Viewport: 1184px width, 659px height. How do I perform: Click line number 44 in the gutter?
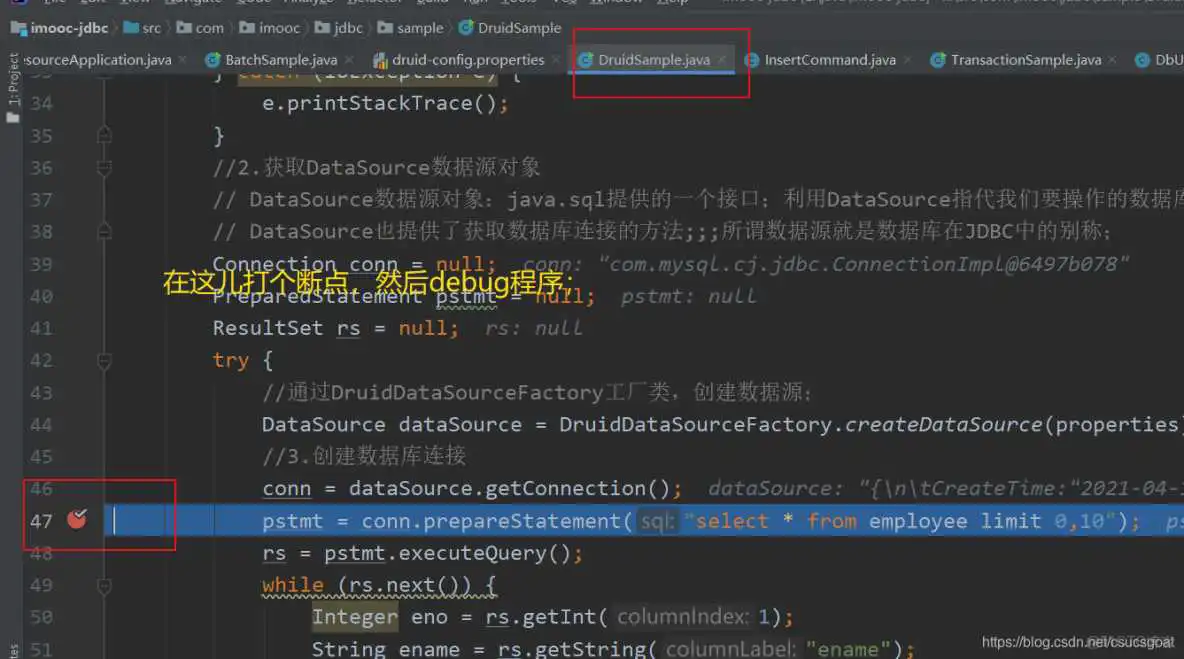coord(42,425)
